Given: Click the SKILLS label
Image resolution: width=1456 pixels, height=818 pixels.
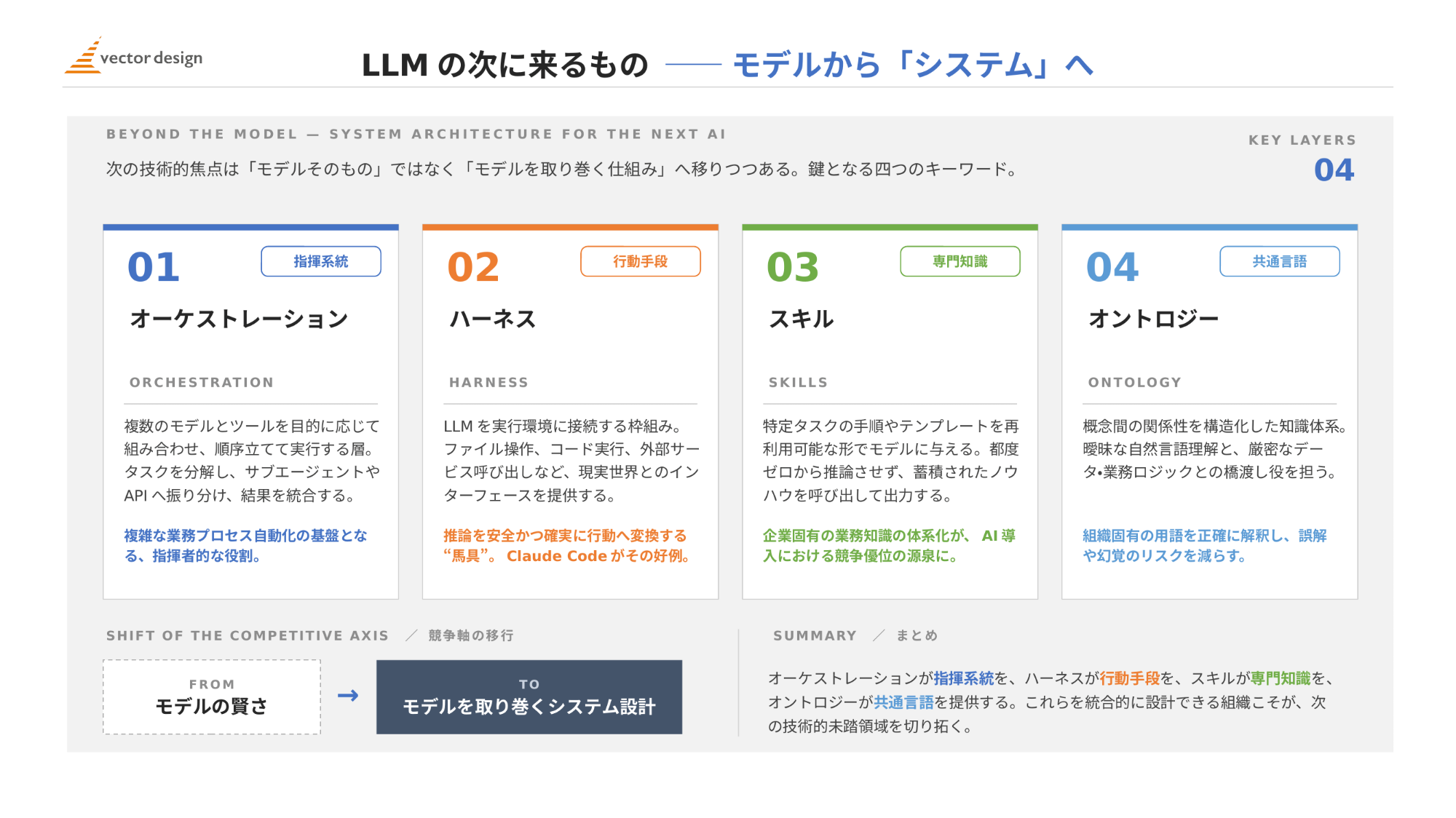Looking at the screenshot, I should 798,382.
